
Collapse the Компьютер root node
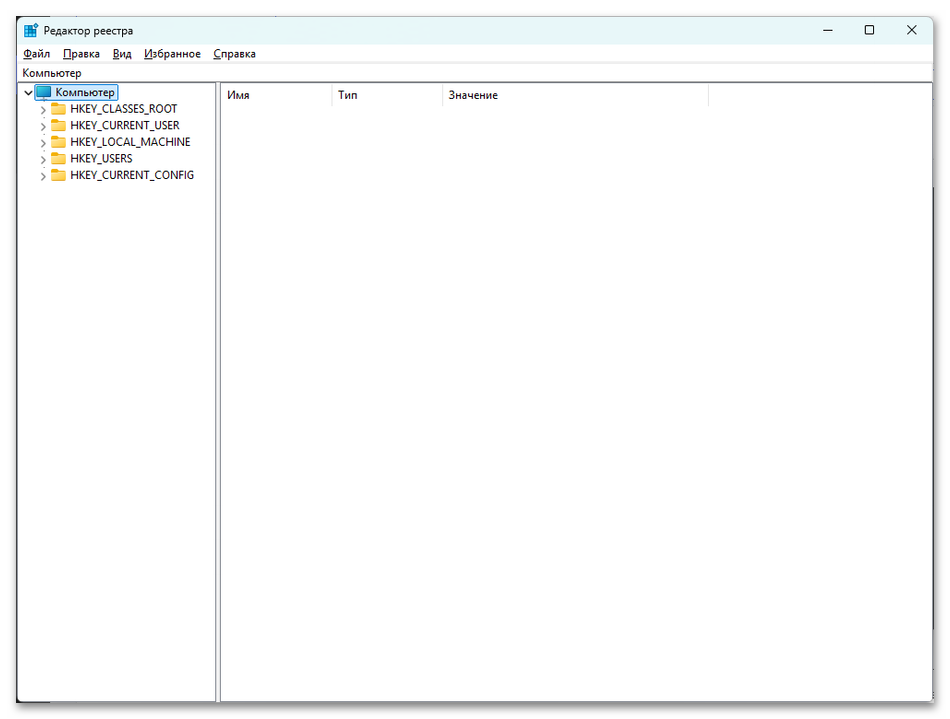pyautogui.click(x=28, y=93)
